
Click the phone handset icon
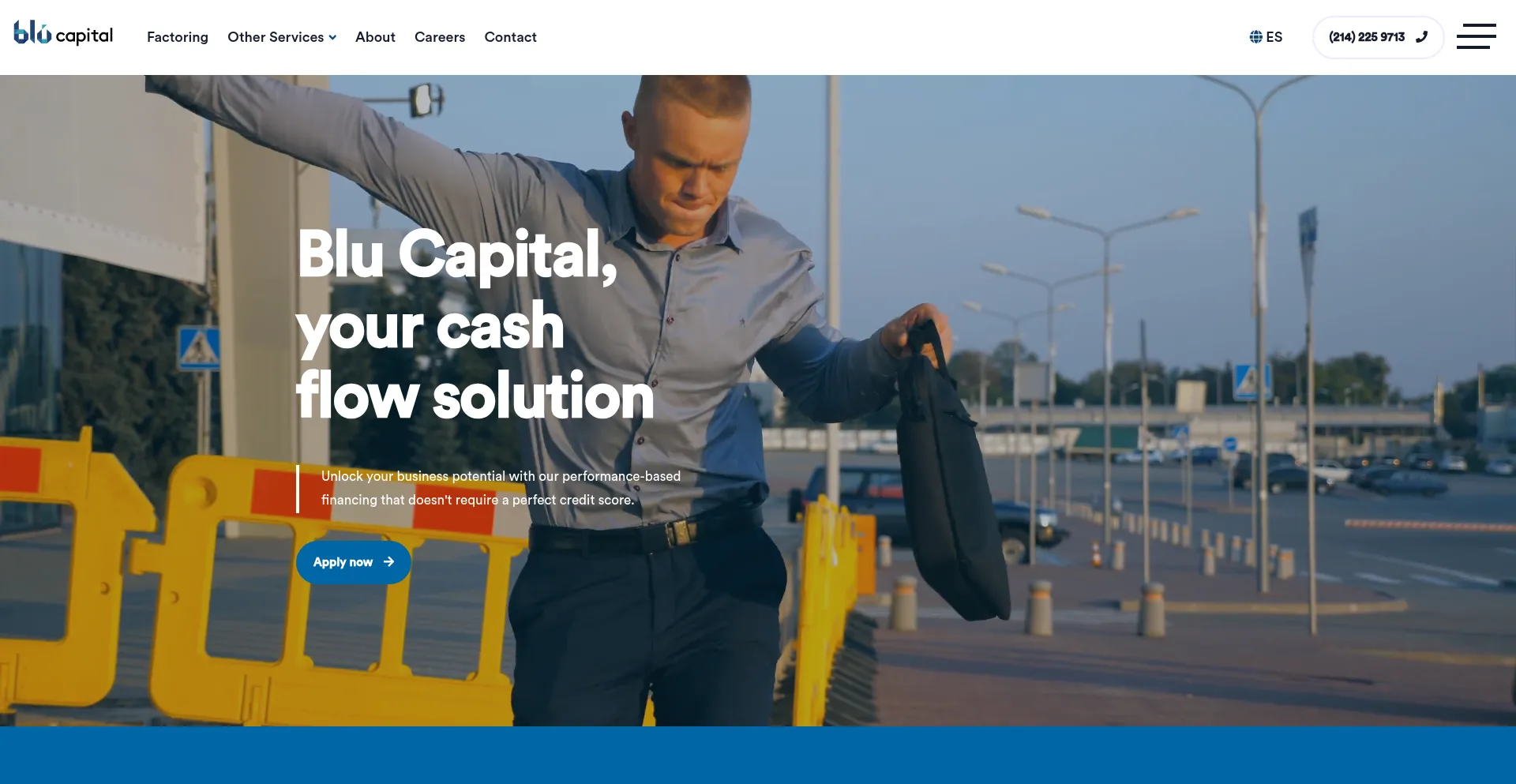pos(1422,37)
